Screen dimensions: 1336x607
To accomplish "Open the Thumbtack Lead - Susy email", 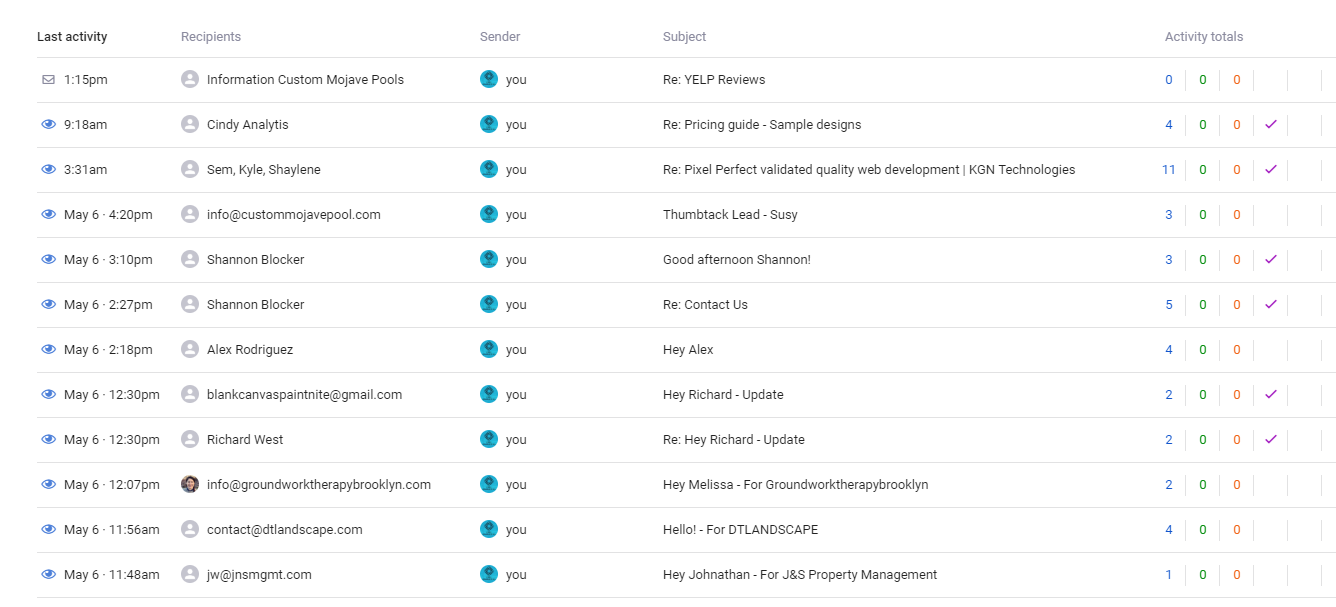I will 730,215.
